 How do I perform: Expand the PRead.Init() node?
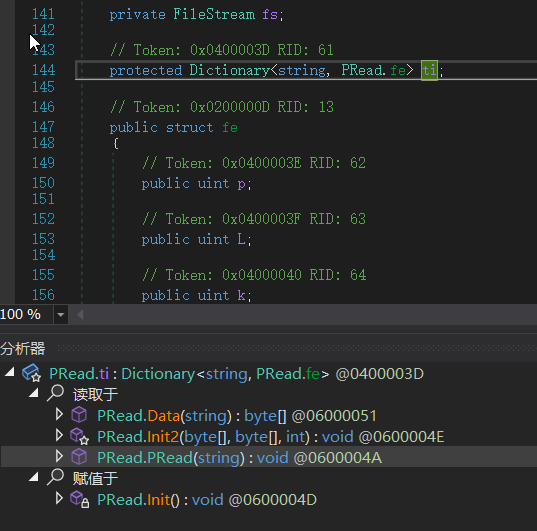tap(59, 499)
